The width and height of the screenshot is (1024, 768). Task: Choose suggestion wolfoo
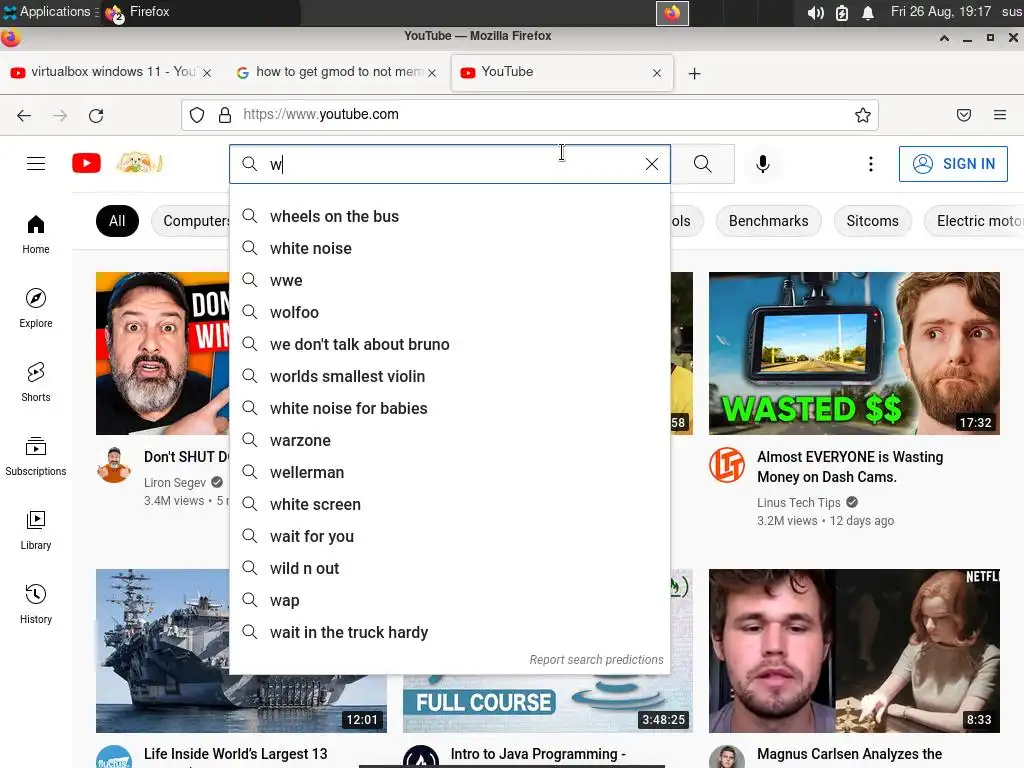[450, 312]
